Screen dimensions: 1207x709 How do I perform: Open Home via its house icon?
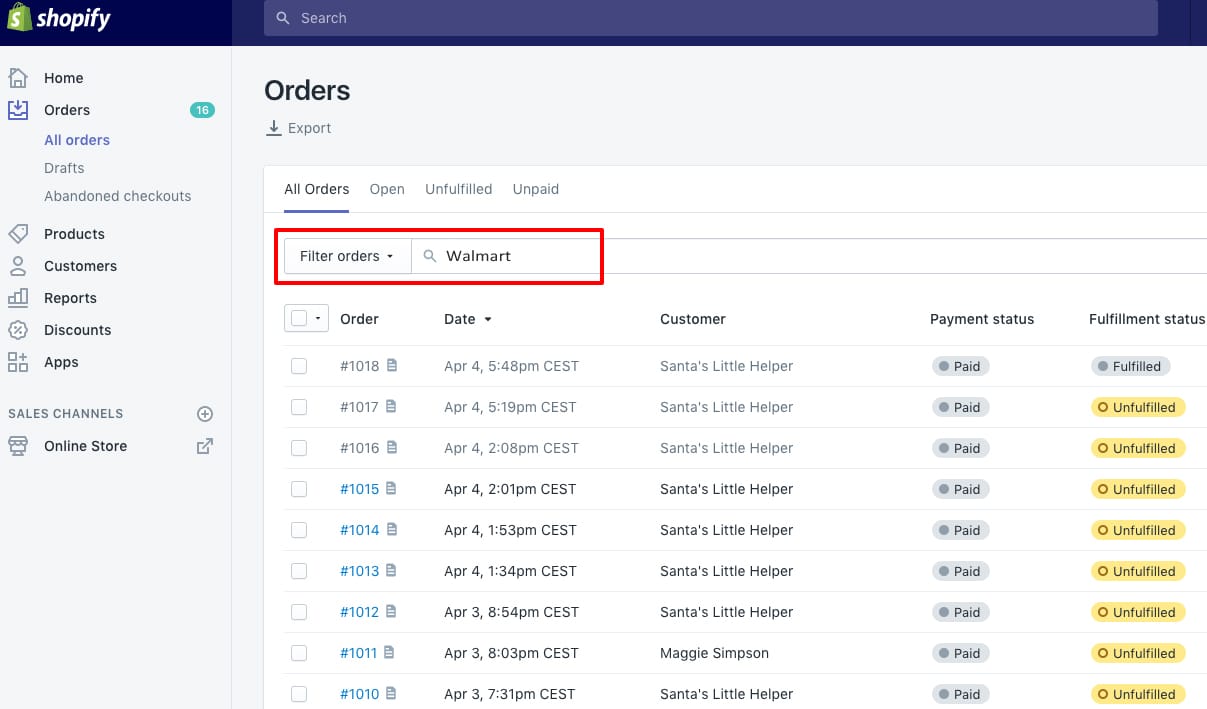(18, 78)
